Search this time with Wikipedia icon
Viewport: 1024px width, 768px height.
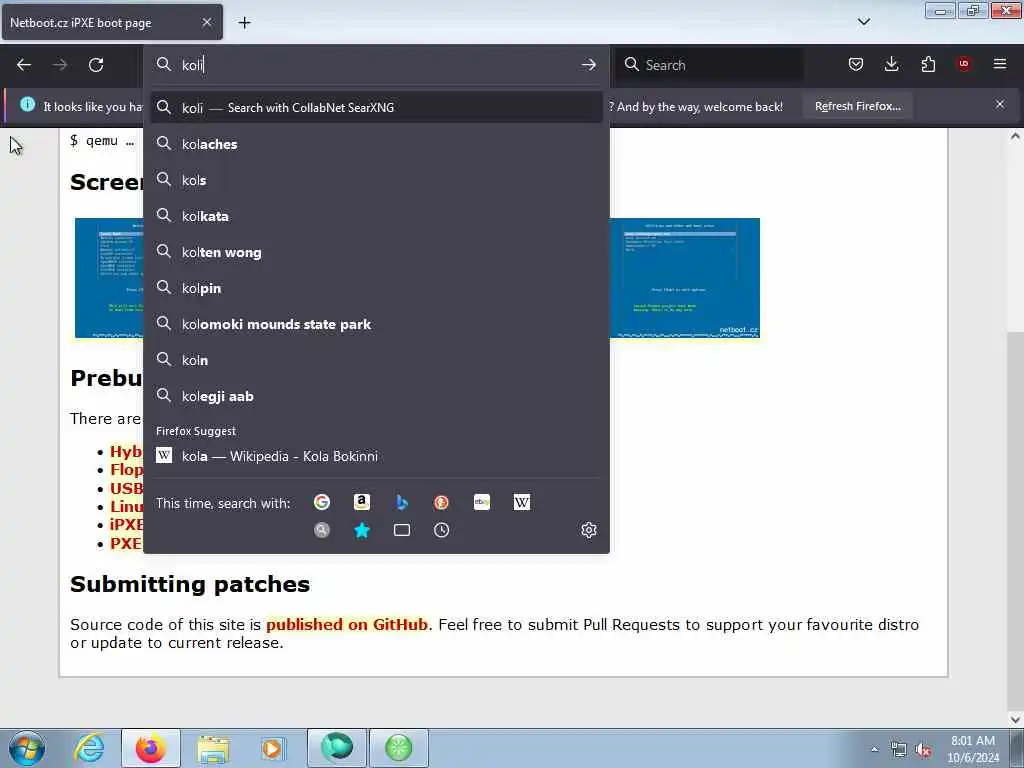[x=522, y=502]
